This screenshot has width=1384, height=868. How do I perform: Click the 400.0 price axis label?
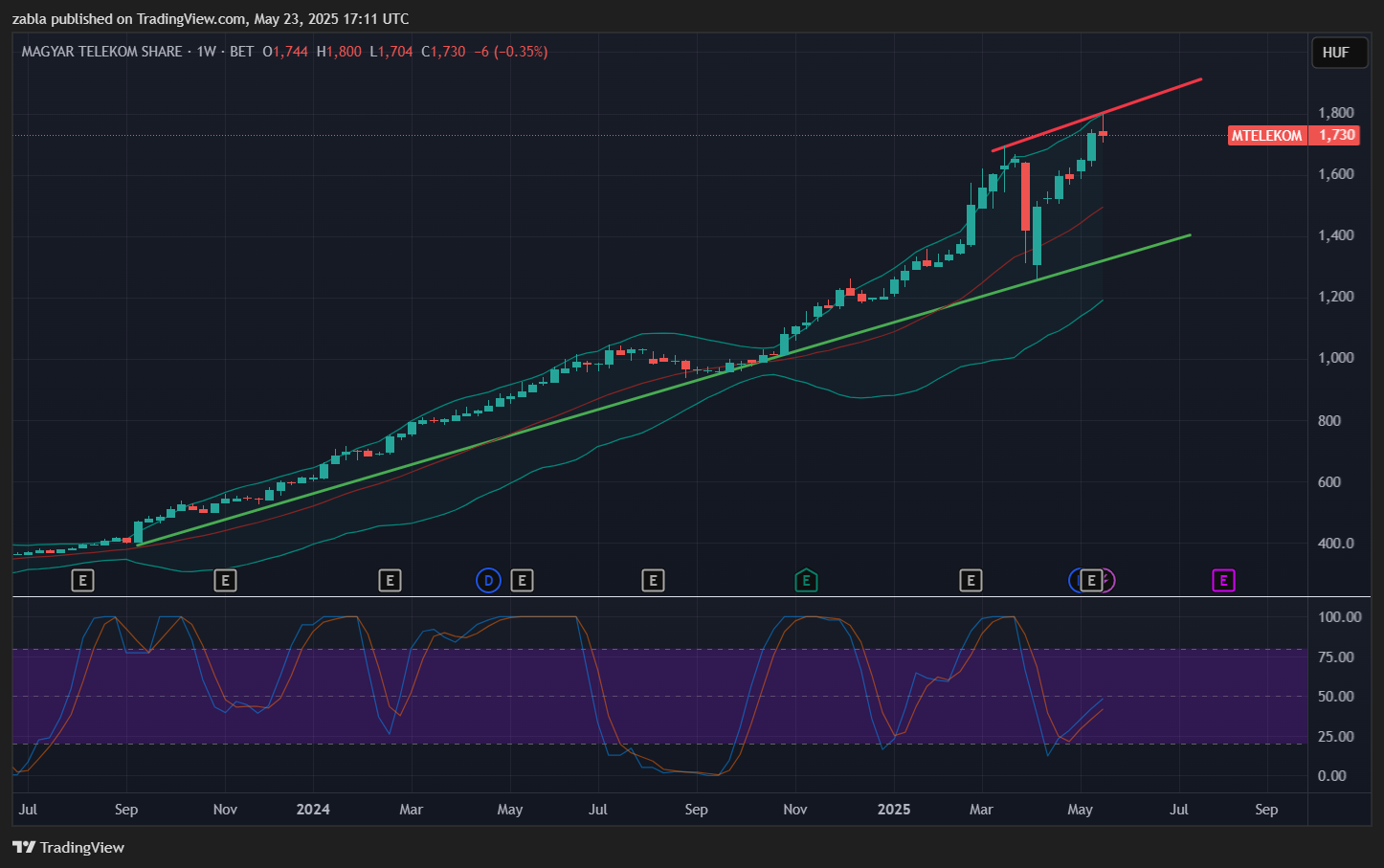tap(1336, 543)
